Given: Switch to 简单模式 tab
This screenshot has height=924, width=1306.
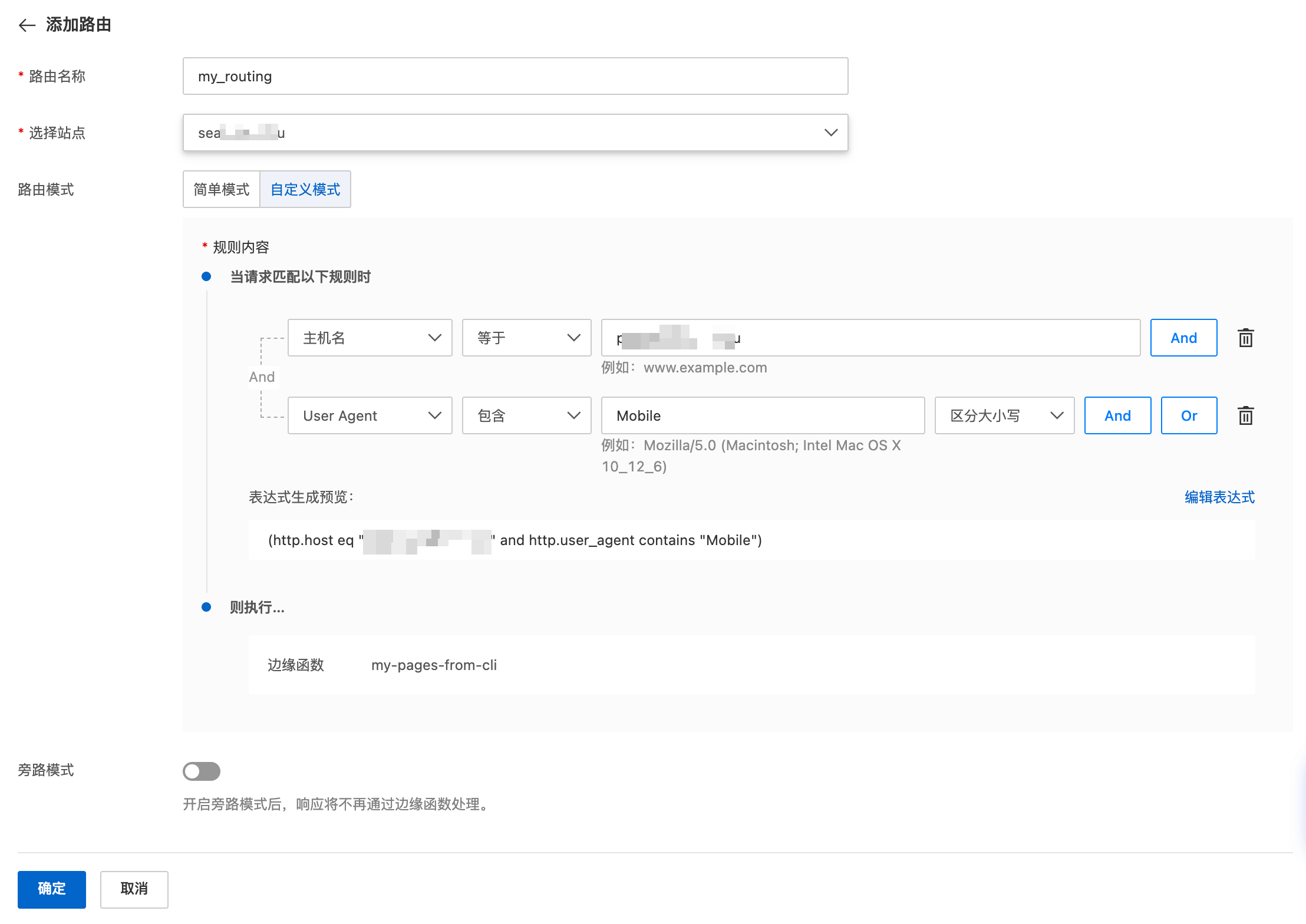Looking at the screenshot, I should tap(222, 190).
